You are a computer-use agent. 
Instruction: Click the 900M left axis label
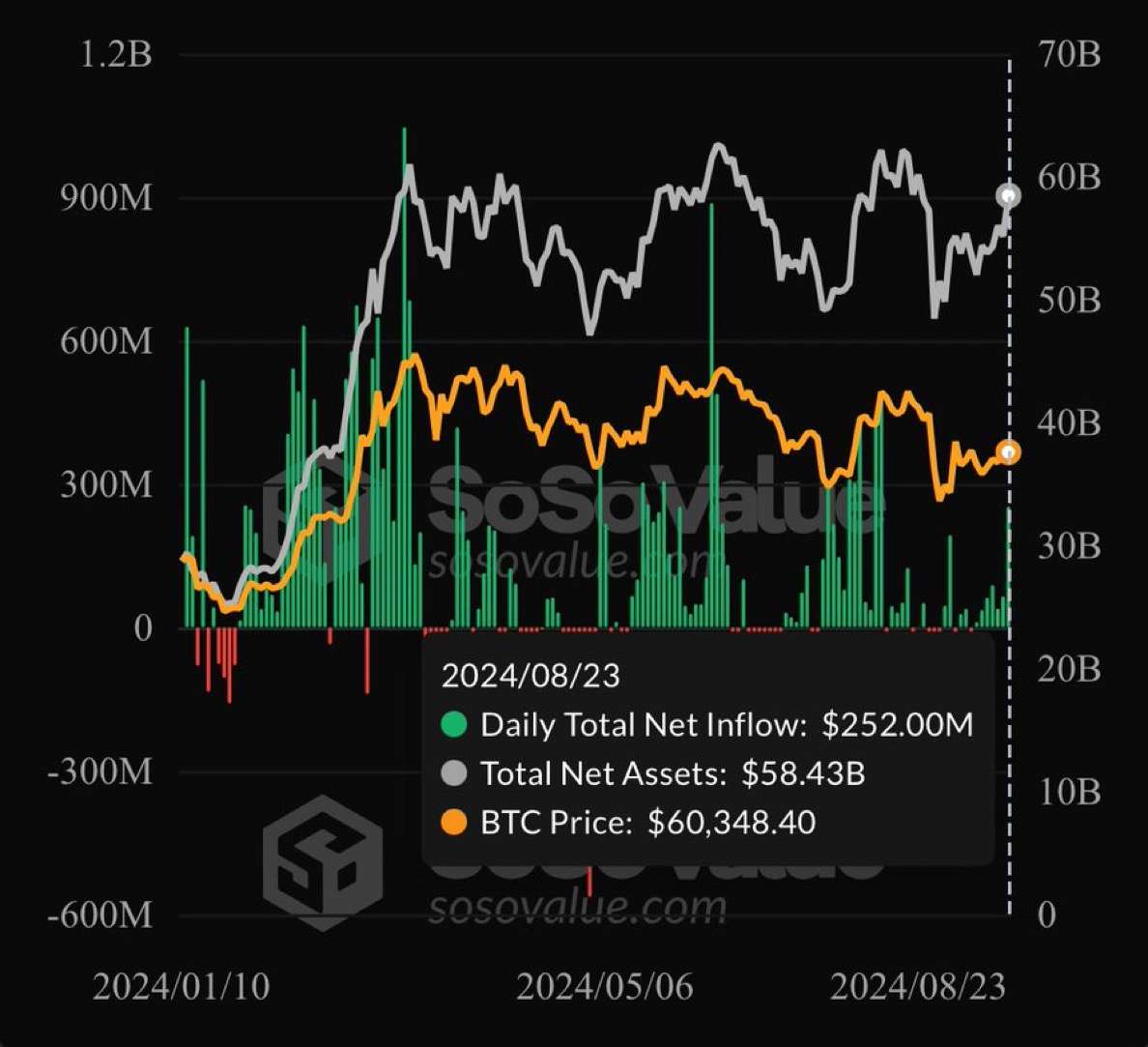coord(106,198)
